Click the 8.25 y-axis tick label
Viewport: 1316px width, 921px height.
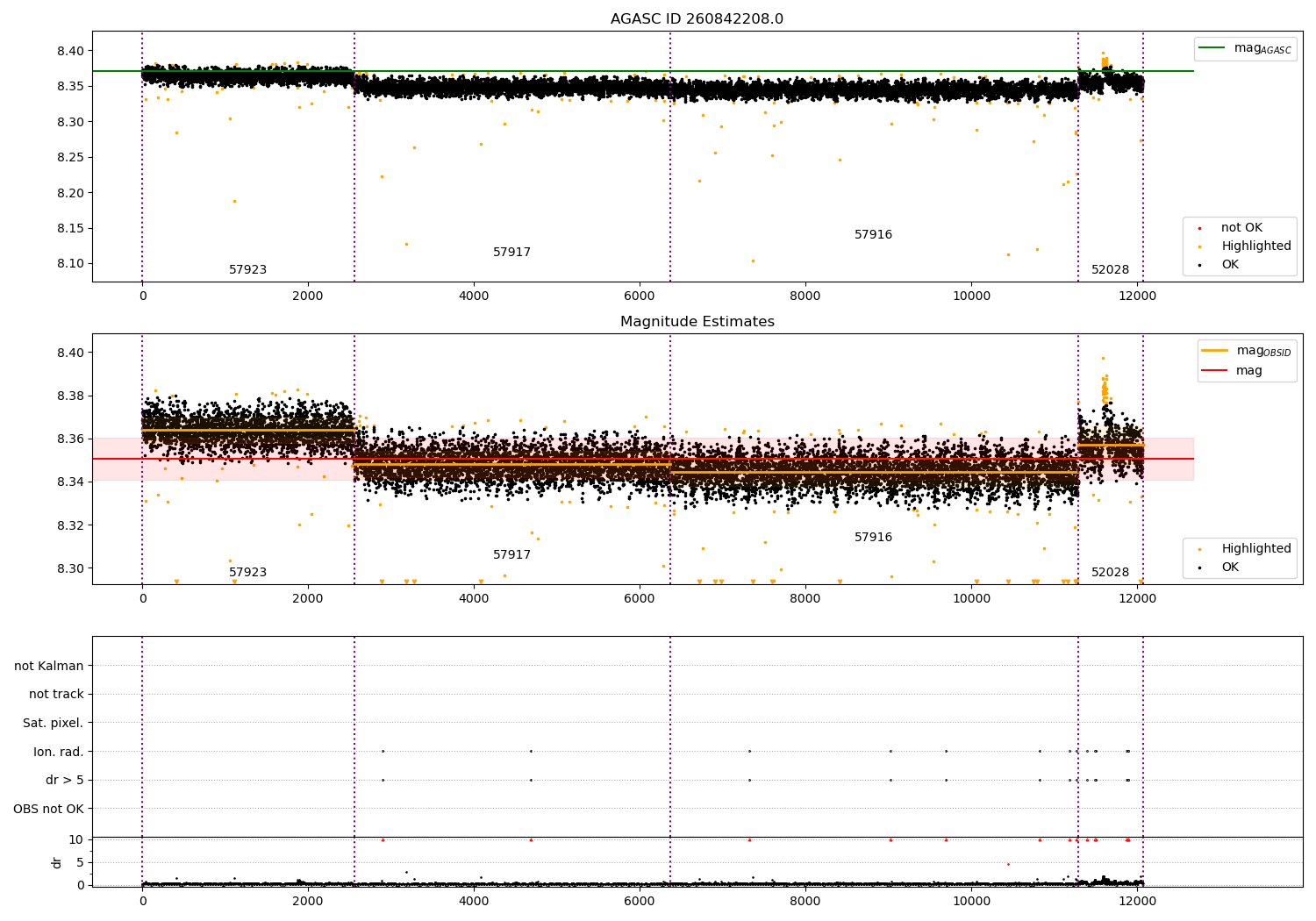(70, 157)
